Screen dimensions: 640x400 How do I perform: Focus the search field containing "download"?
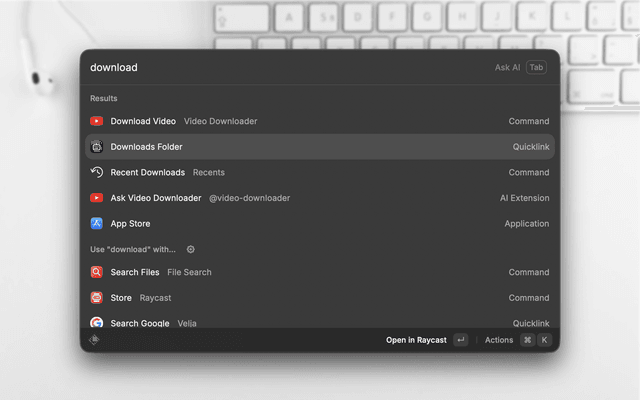tap(280, 68)
